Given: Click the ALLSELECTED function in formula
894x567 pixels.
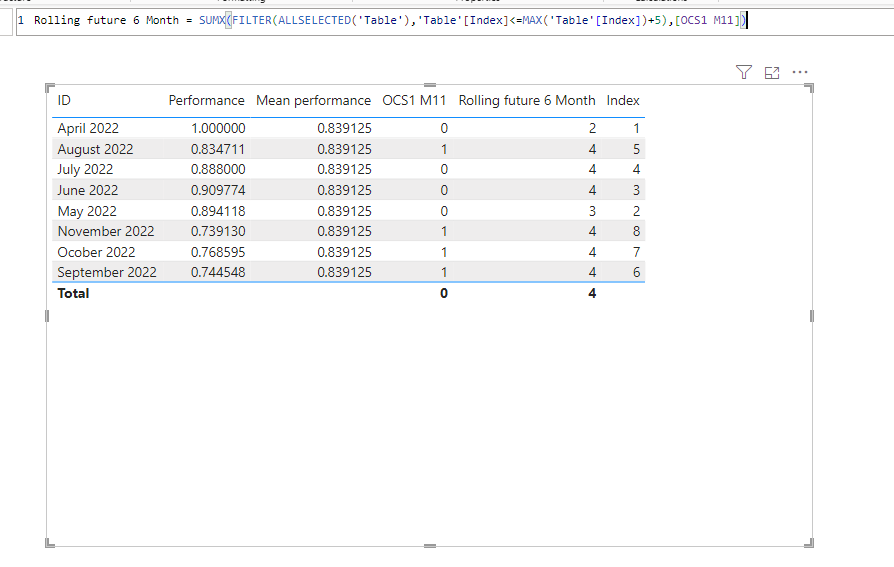Looking at the screenshot, I should (x=314, y=21).
